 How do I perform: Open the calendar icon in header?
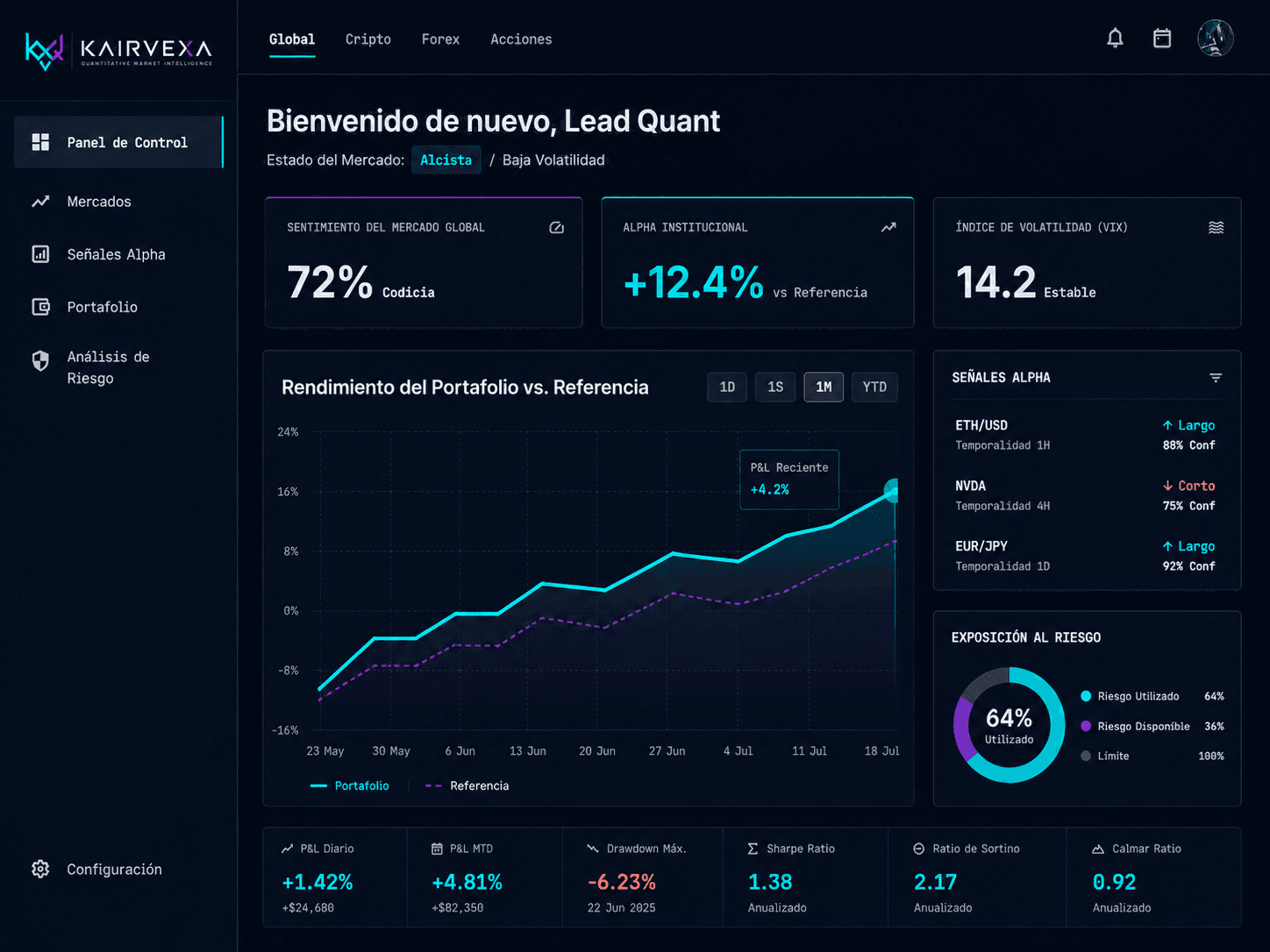[x=1162, y=39]
